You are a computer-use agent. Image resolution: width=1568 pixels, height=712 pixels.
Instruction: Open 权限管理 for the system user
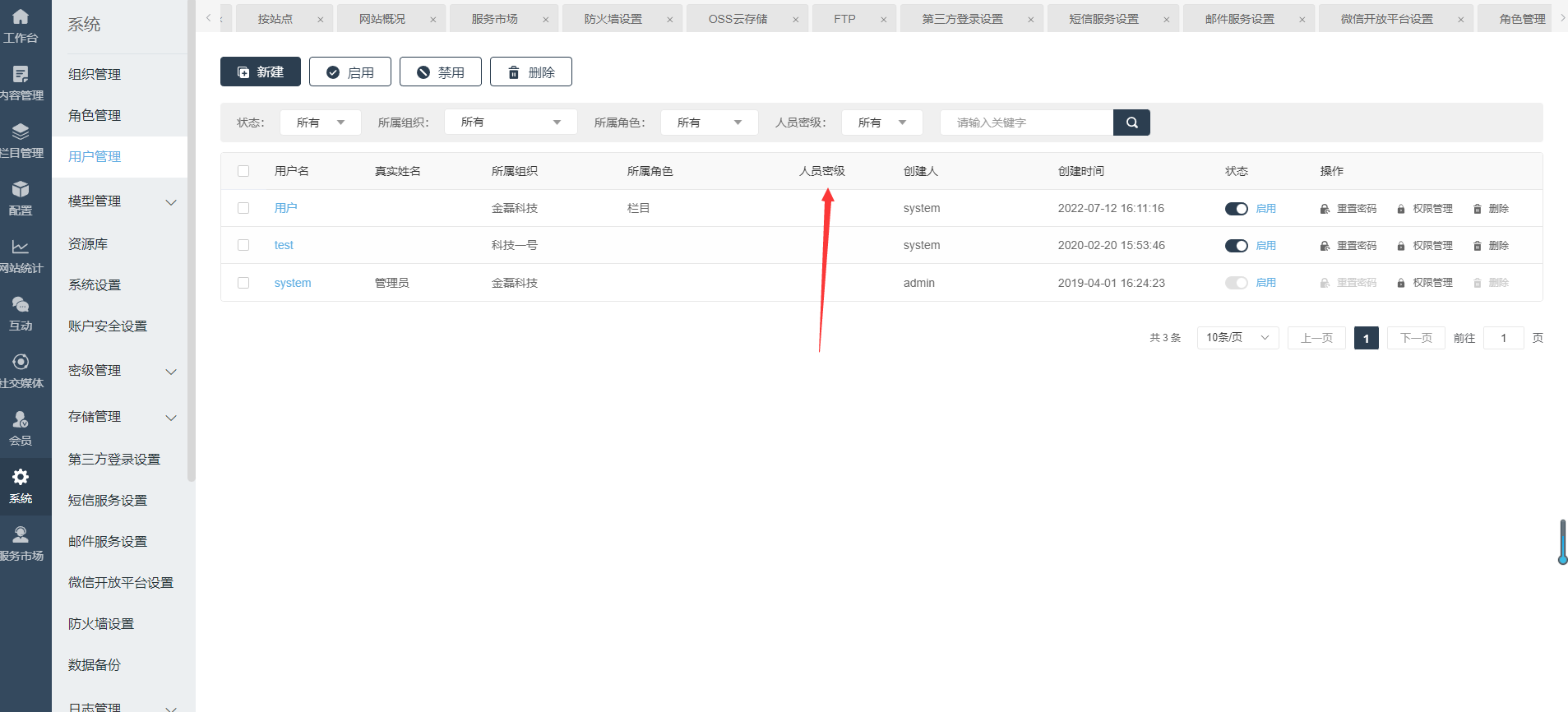(x=1424, y=283)
